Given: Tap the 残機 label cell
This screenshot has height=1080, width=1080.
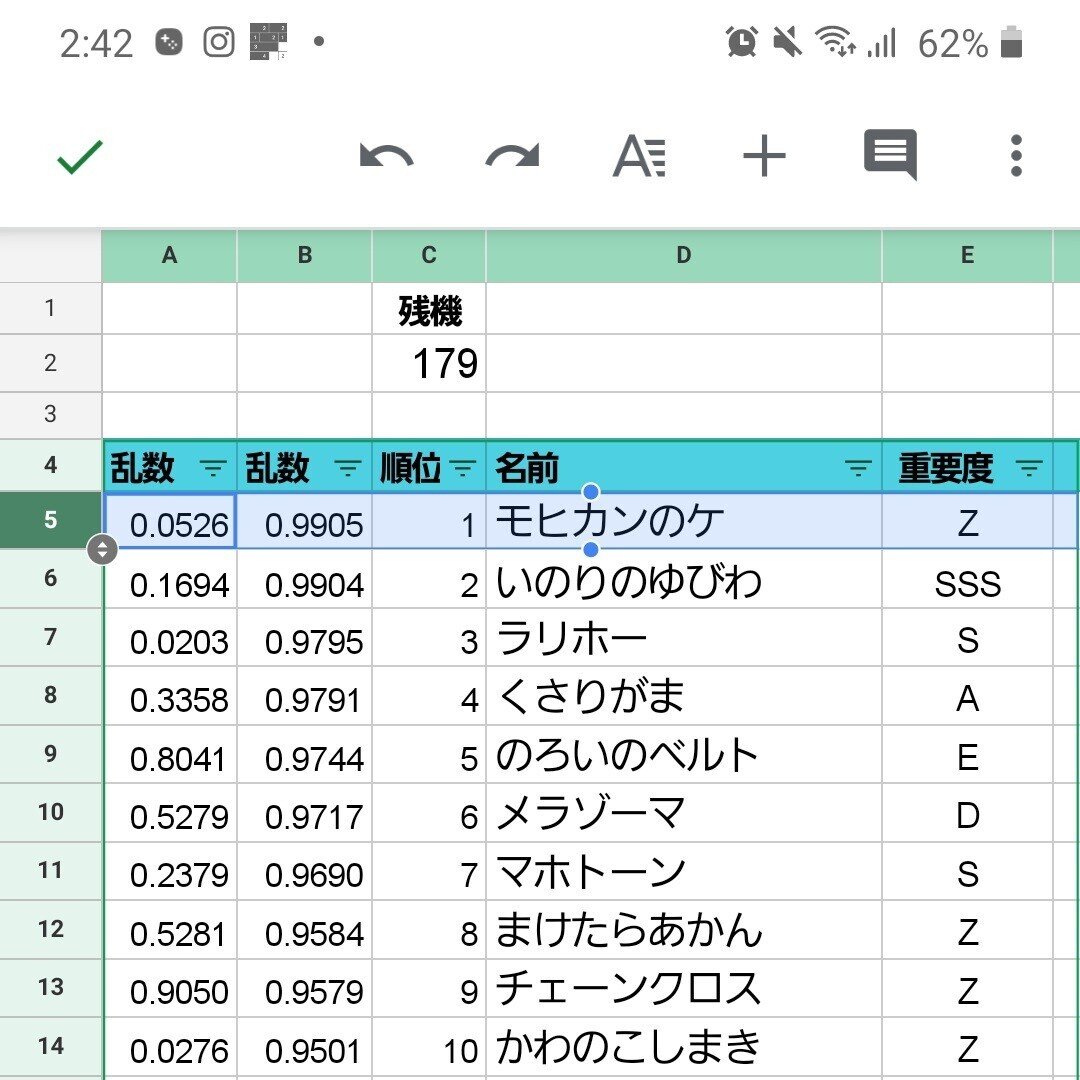Looking at the screenshot, I should click(x=429, y=311).
